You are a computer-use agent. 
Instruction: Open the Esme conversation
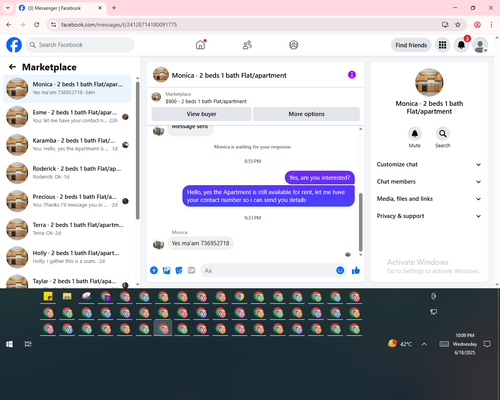click(68, 117)
